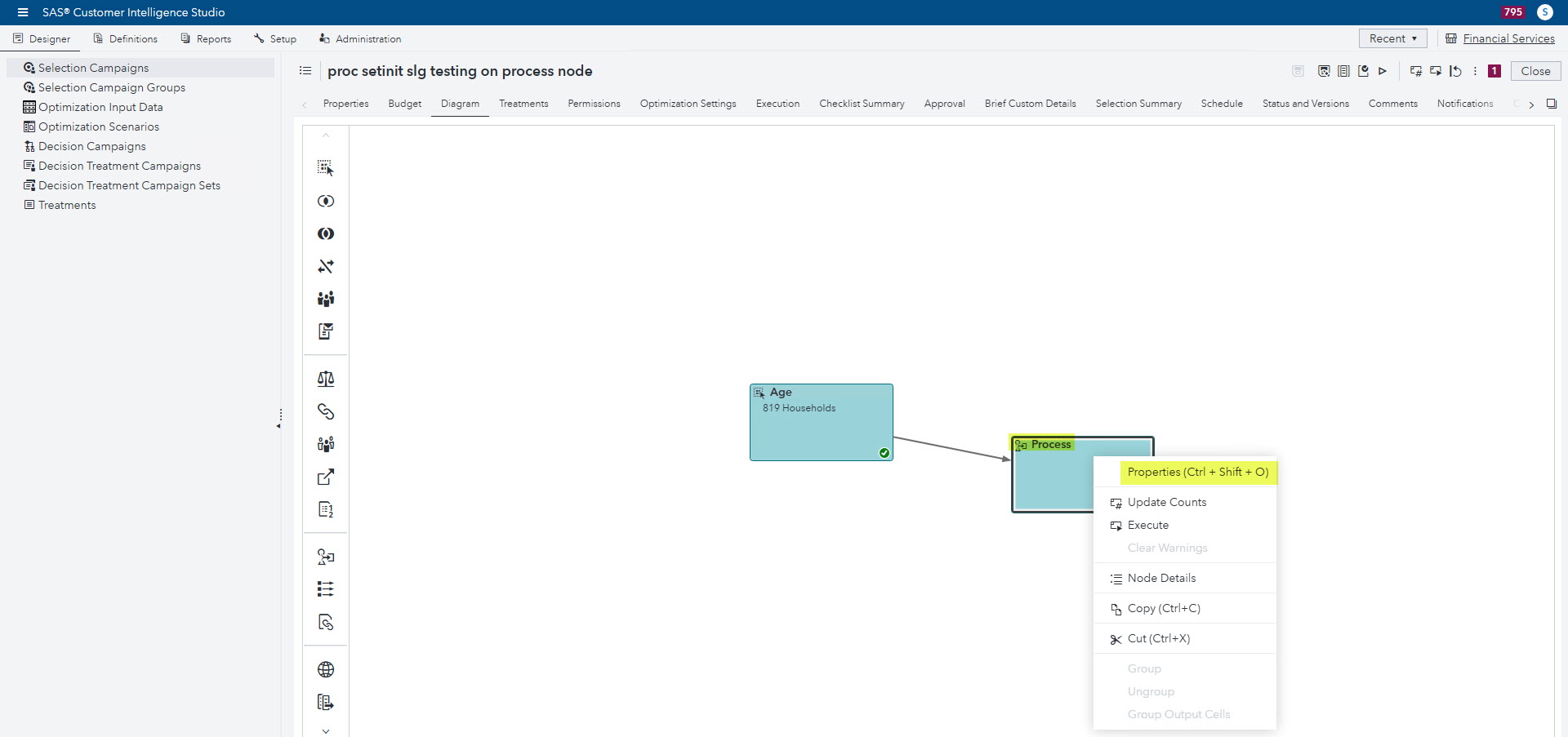Open the Optimization Settings tab
This screenshot has height=737, width=1568.
point(688,104)
